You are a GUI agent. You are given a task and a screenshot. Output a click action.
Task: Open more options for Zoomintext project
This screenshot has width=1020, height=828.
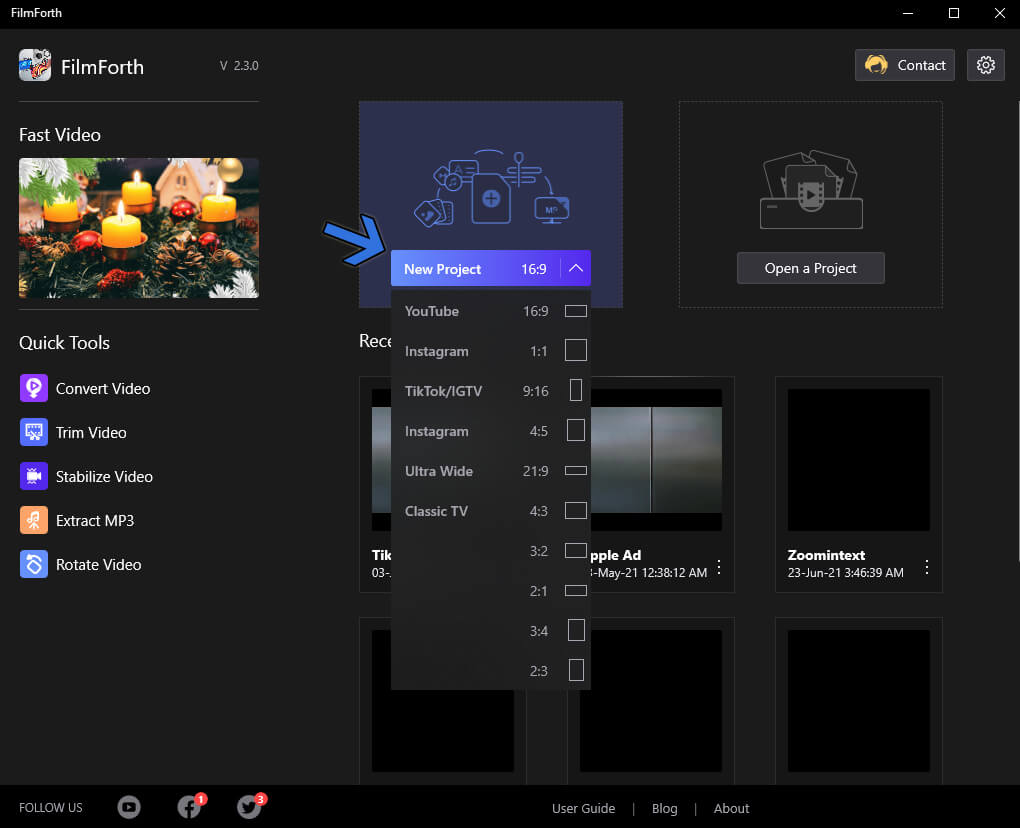click(x=927, y=567)
